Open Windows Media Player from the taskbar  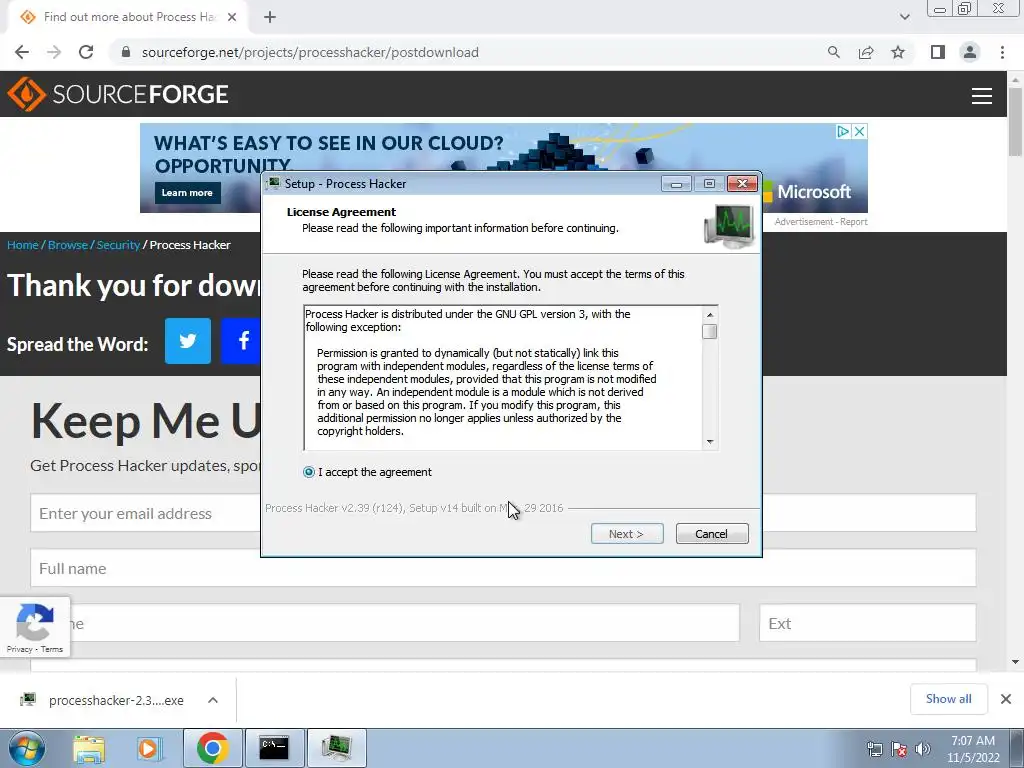[x=149, y=748]
